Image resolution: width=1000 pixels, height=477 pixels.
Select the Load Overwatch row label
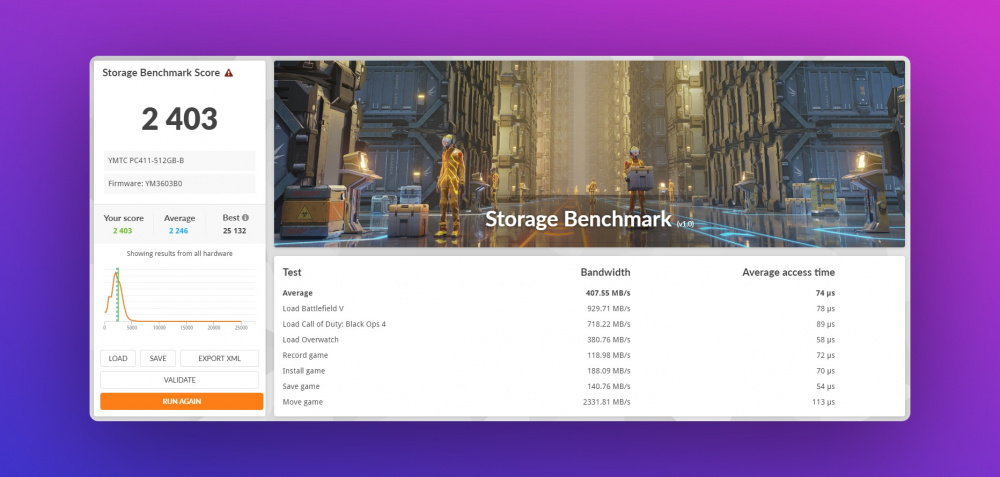(311, 340)
